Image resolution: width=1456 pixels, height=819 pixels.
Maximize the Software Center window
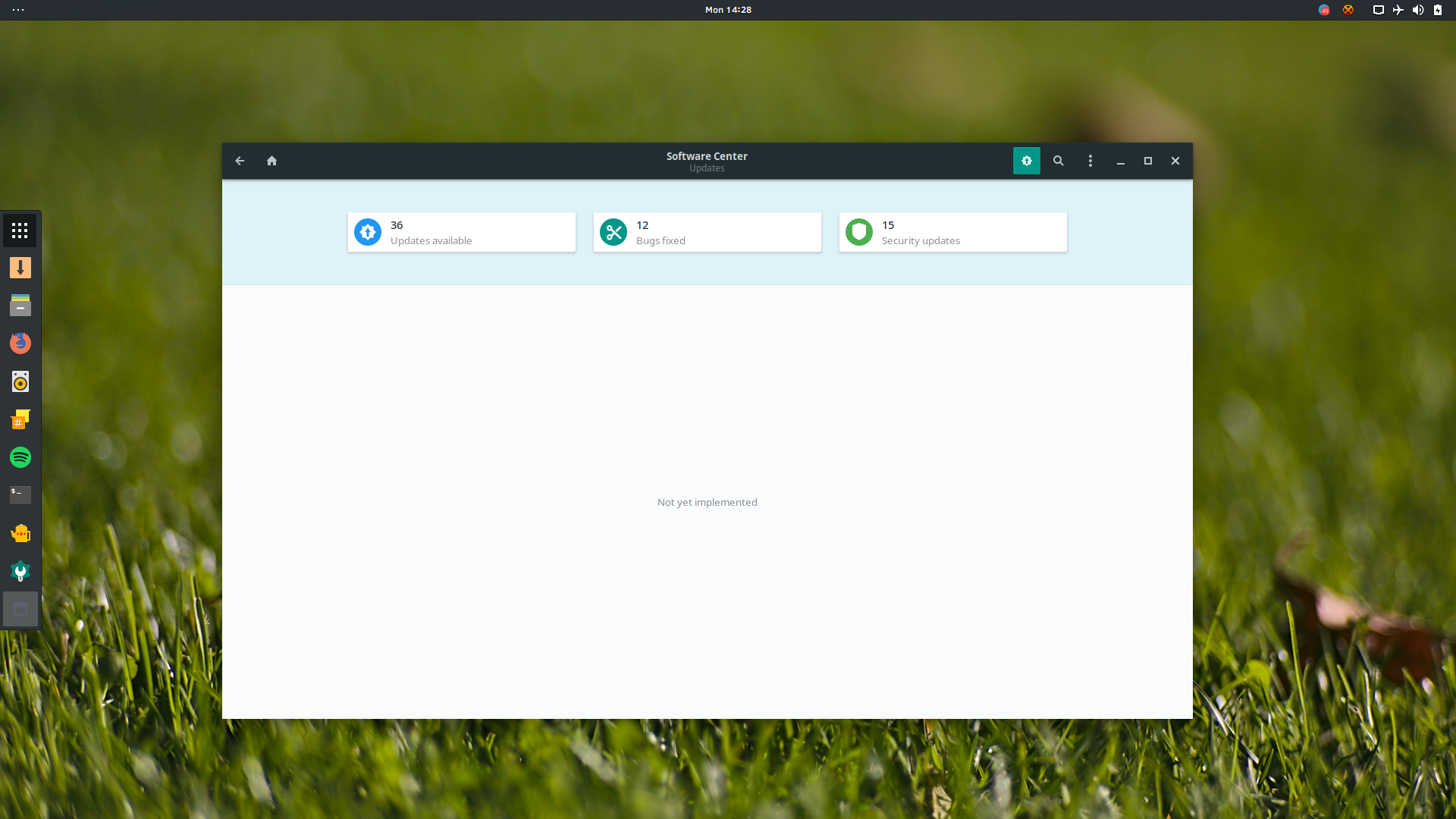[x=1148, y=161]
